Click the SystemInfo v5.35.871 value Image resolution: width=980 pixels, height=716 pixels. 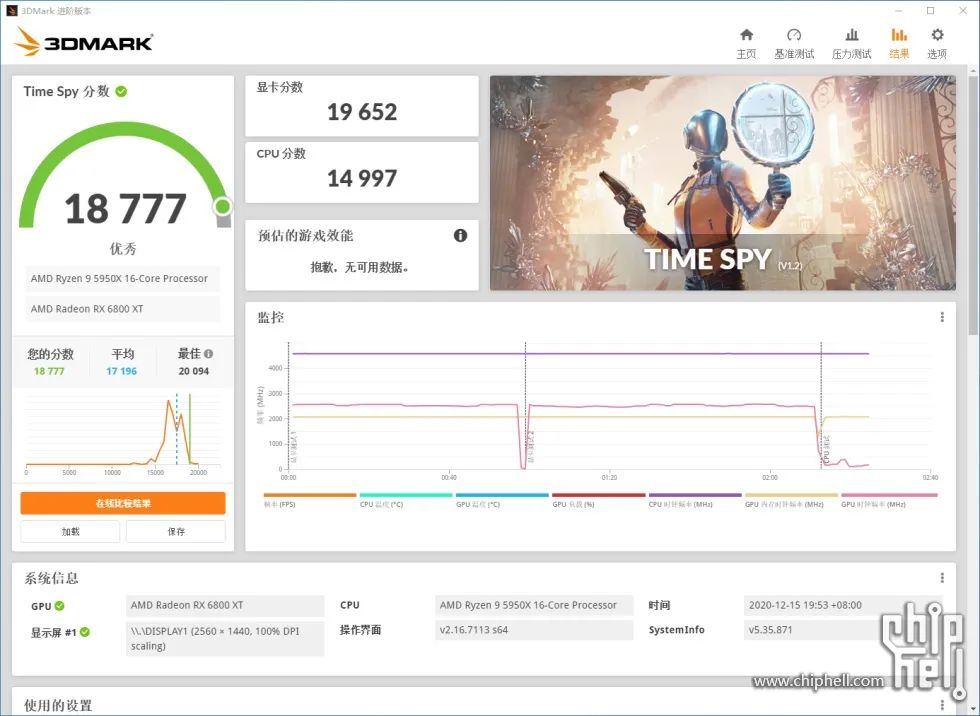coord(812,630)
